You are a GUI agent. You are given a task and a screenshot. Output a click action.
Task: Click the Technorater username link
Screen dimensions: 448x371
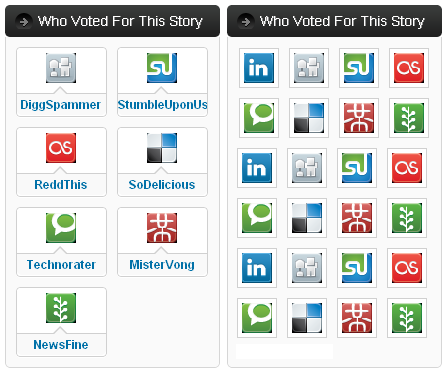click(x=61, y=265)
